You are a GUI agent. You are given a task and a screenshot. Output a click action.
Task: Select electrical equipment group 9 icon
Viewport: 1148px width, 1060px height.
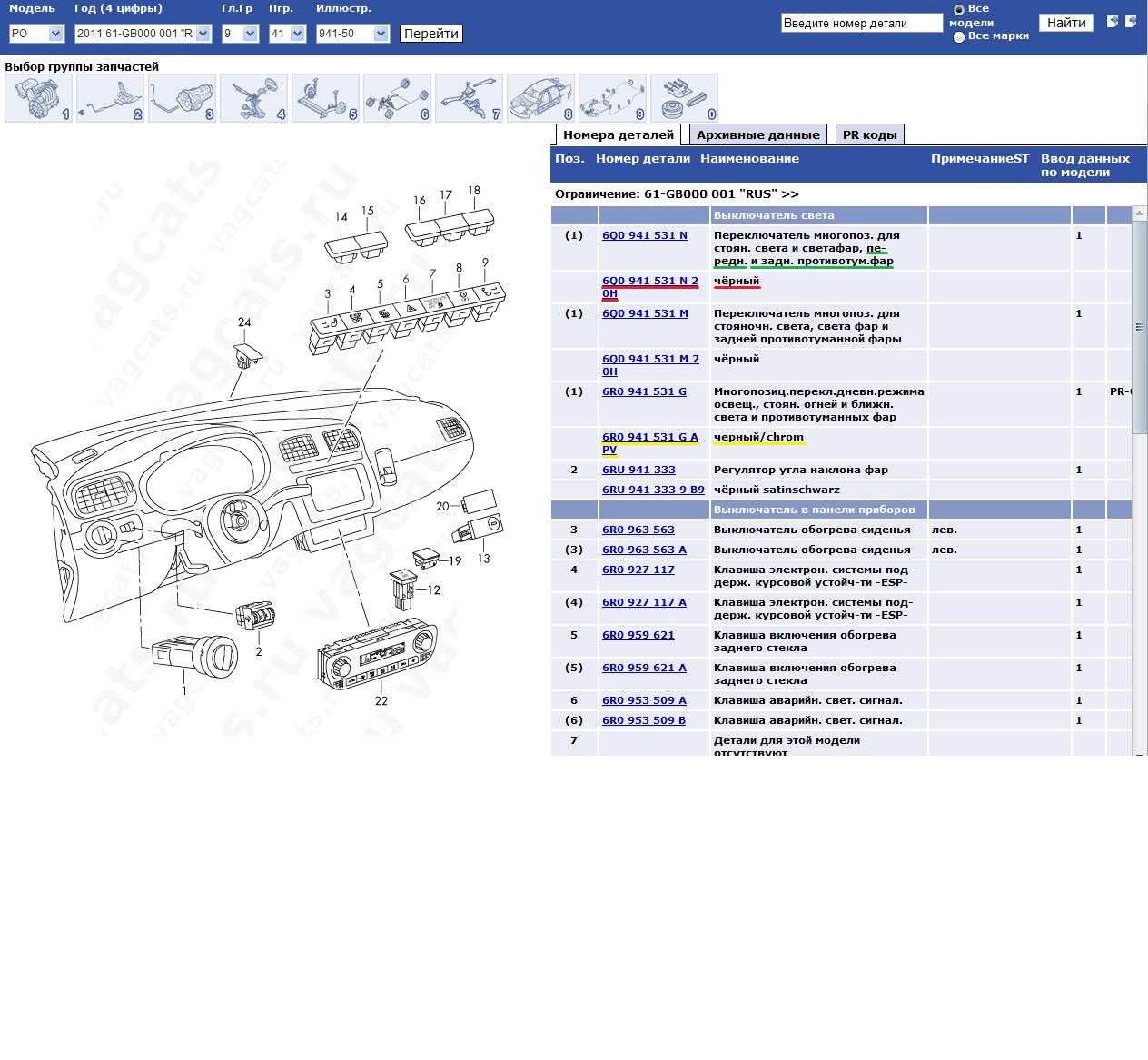click(612, 98)
